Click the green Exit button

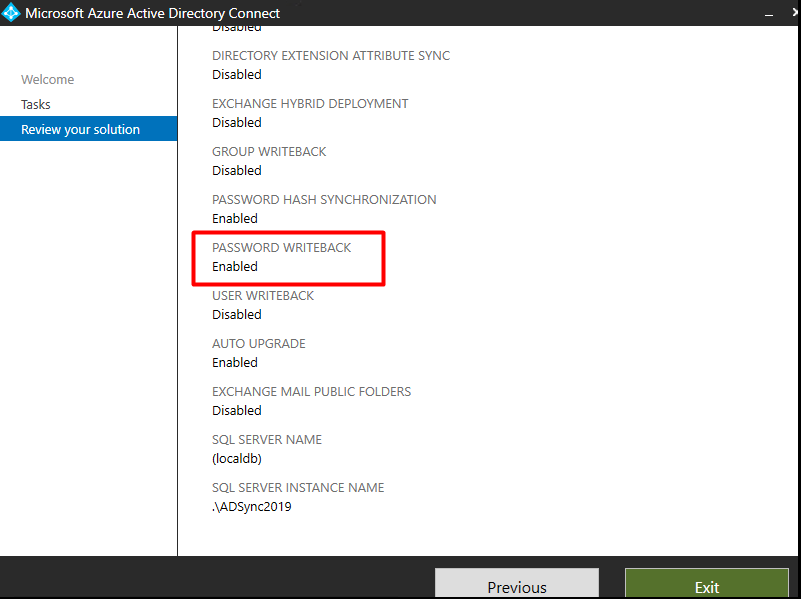pyautogui.click(x=706, y=585)
